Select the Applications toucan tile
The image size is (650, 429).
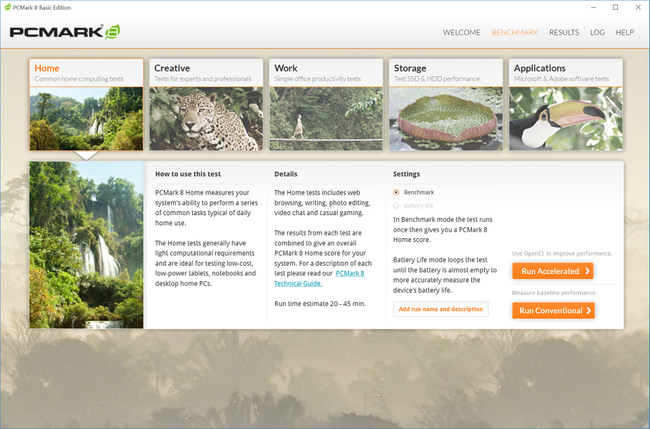click(x=565, y=104)
